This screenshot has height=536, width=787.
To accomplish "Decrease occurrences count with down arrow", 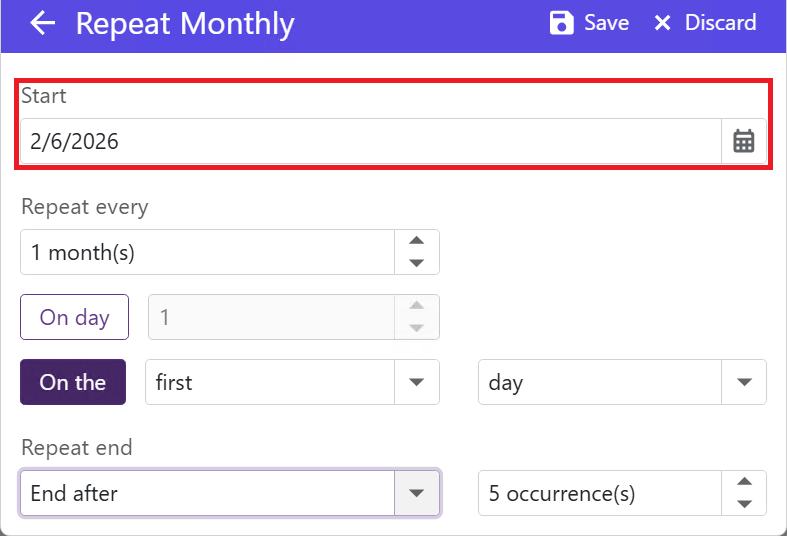I will (744, 504).
